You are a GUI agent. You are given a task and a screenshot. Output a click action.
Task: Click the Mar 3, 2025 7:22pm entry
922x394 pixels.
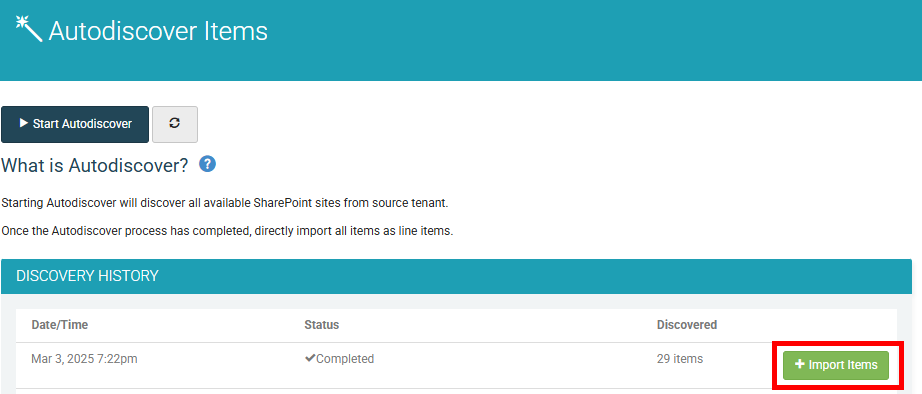tap(84, 359)
